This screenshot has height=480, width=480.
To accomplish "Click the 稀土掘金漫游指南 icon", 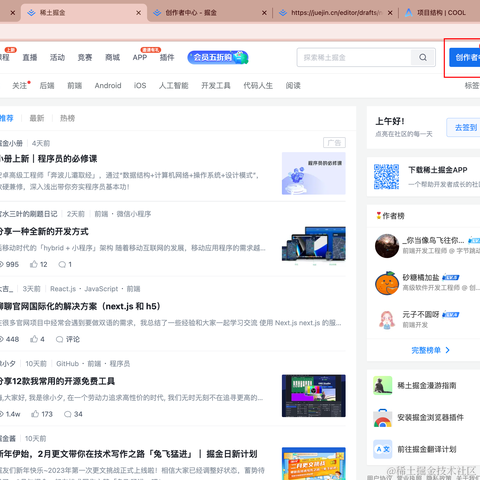I will coord(382,386).
